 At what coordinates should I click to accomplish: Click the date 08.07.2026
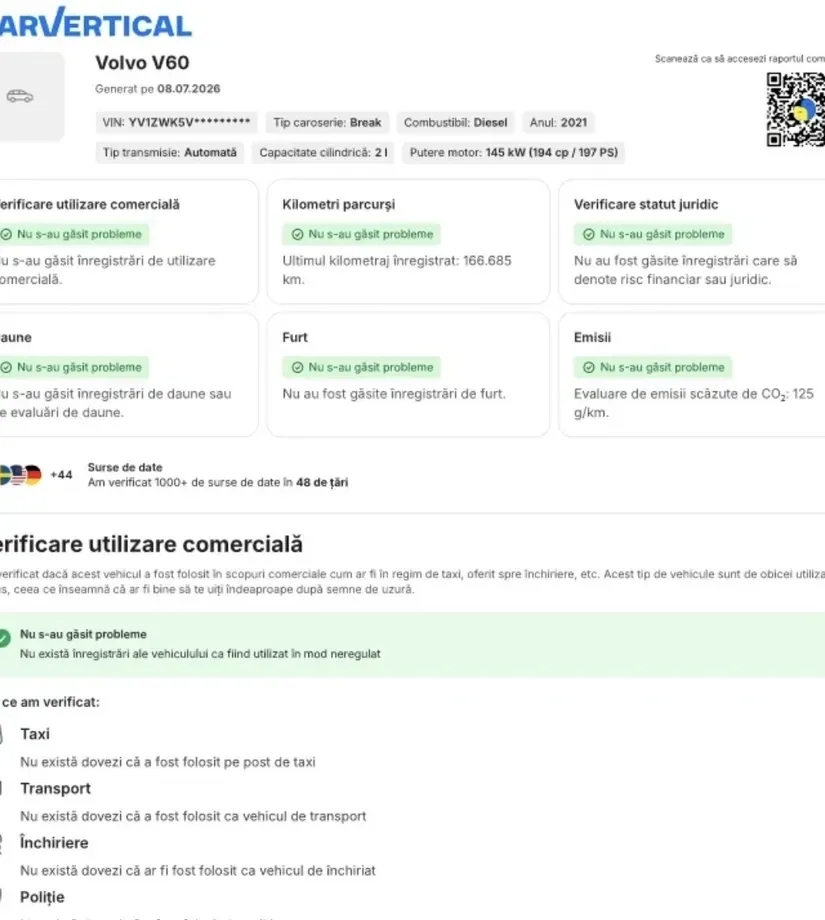188,89
